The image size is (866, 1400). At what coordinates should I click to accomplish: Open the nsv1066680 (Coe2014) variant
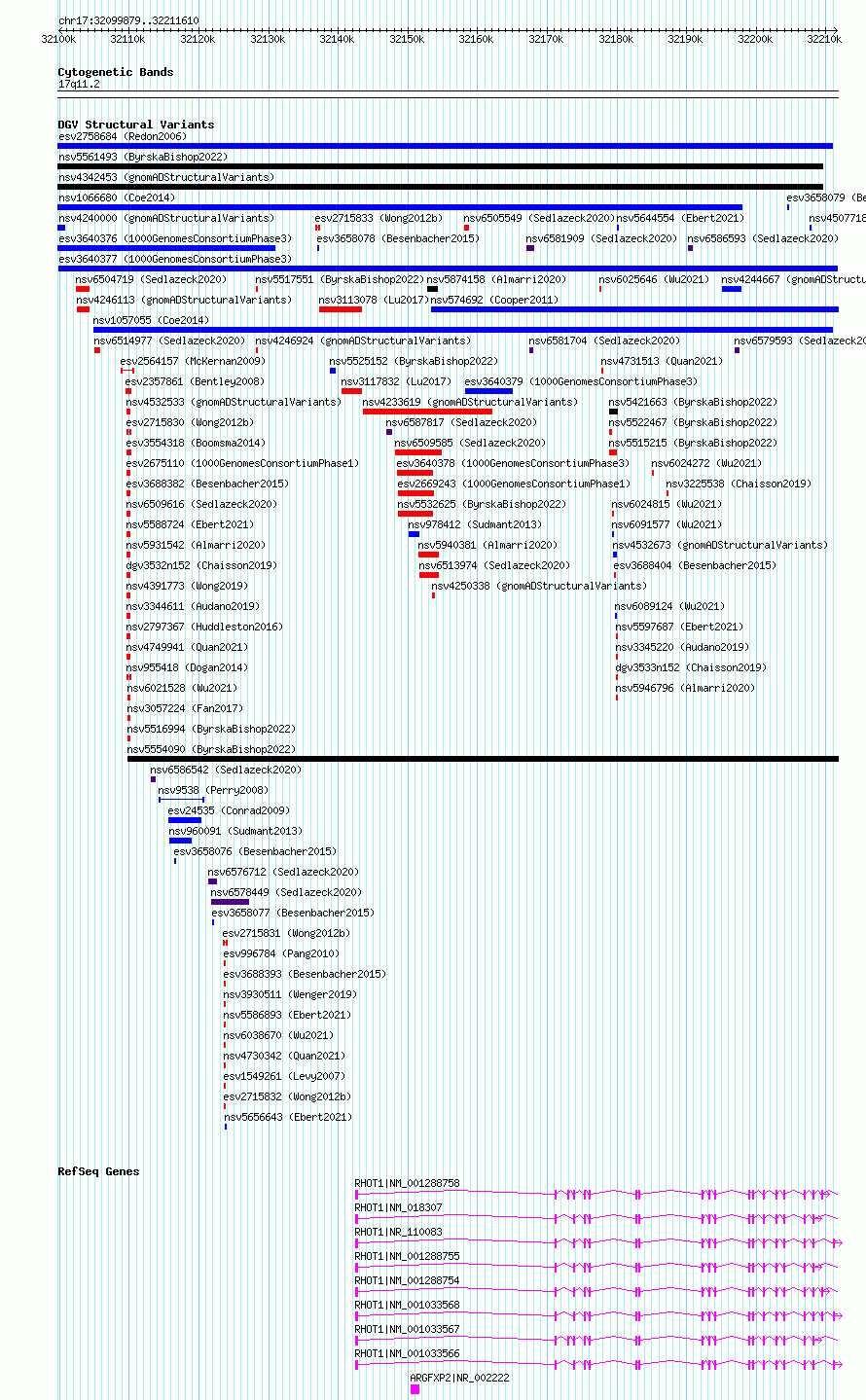tap(117, 197)
